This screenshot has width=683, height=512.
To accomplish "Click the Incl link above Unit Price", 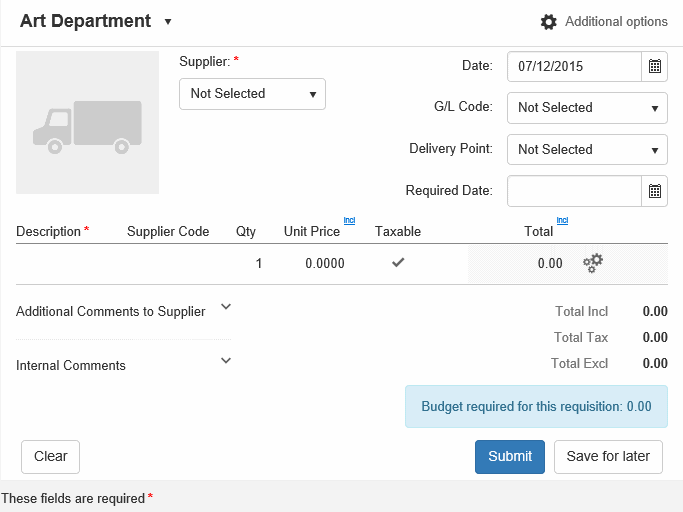I will click(x=349, y=220).
